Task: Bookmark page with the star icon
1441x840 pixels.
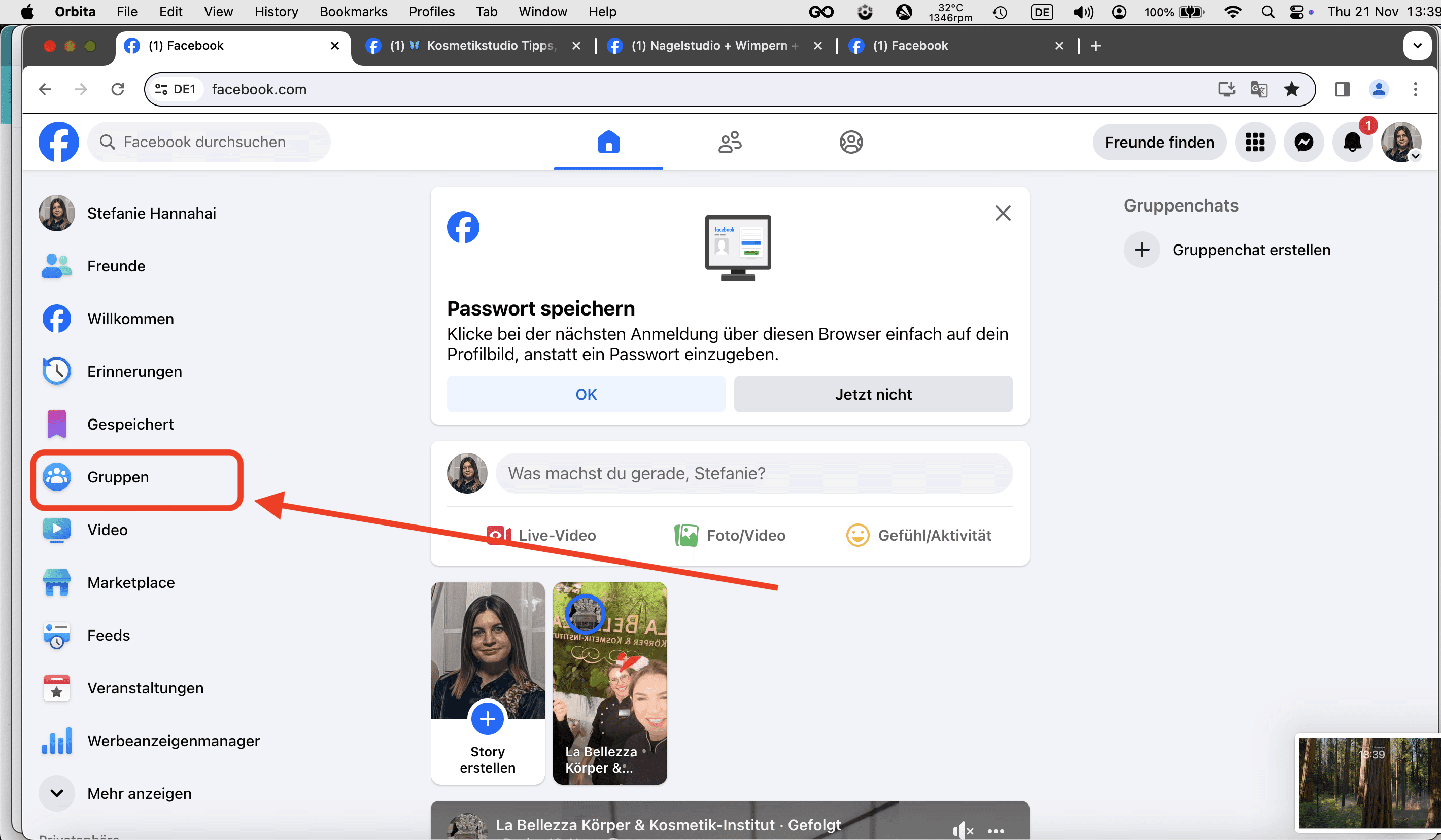Action: coord(1292,89)
